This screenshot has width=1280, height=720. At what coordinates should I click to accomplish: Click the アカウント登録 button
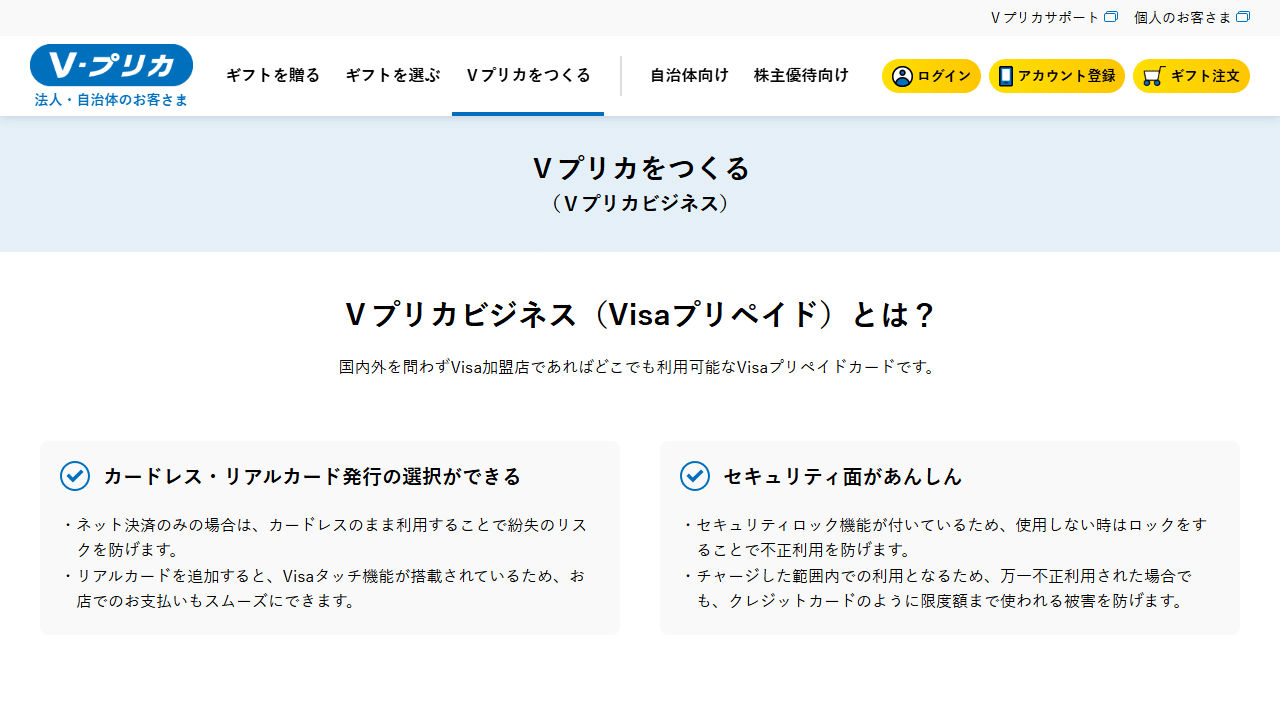point(1057,76)
